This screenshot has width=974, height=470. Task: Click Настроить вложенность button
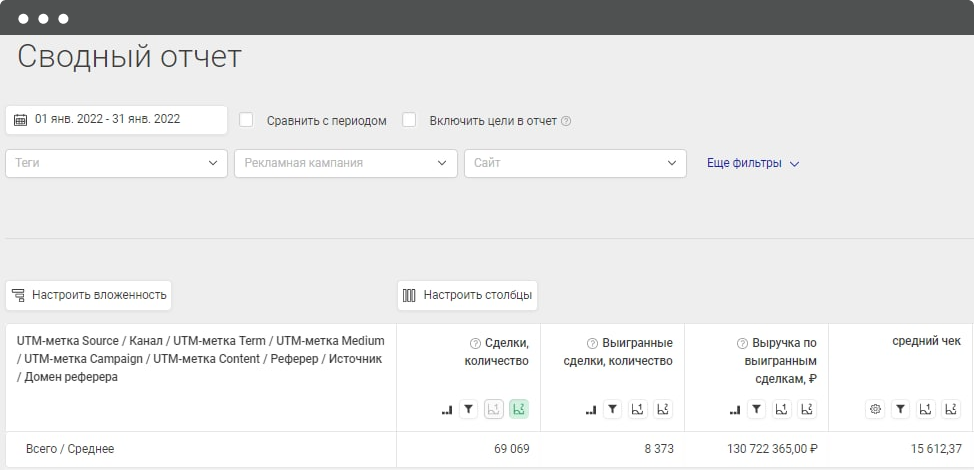coord(88,296)
